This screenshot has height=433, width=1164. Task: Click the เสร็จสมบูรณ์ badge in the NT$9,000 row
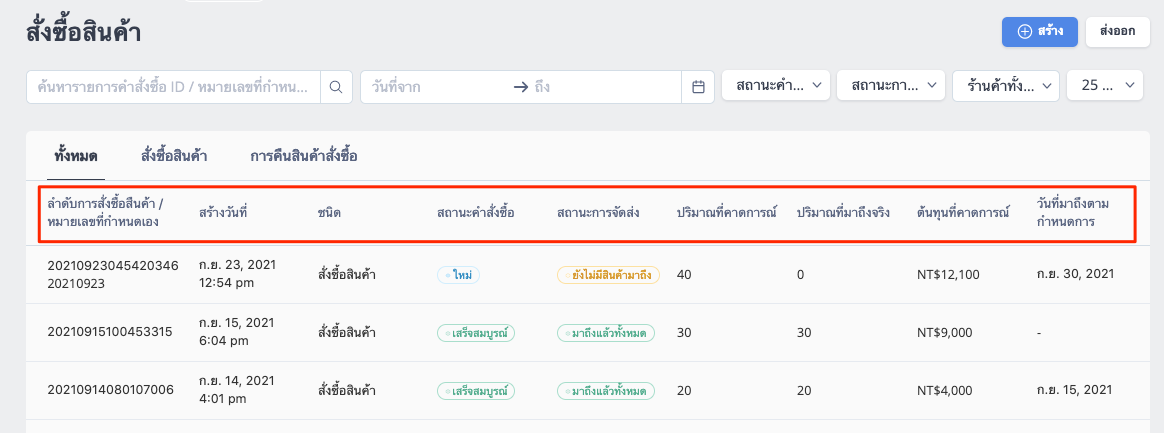[x=476, y=333]
